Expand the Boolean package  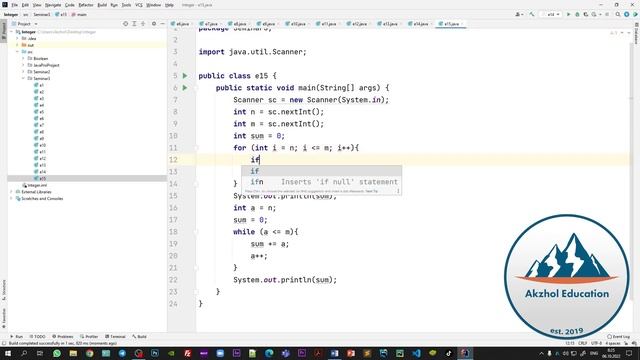[23, 58]
